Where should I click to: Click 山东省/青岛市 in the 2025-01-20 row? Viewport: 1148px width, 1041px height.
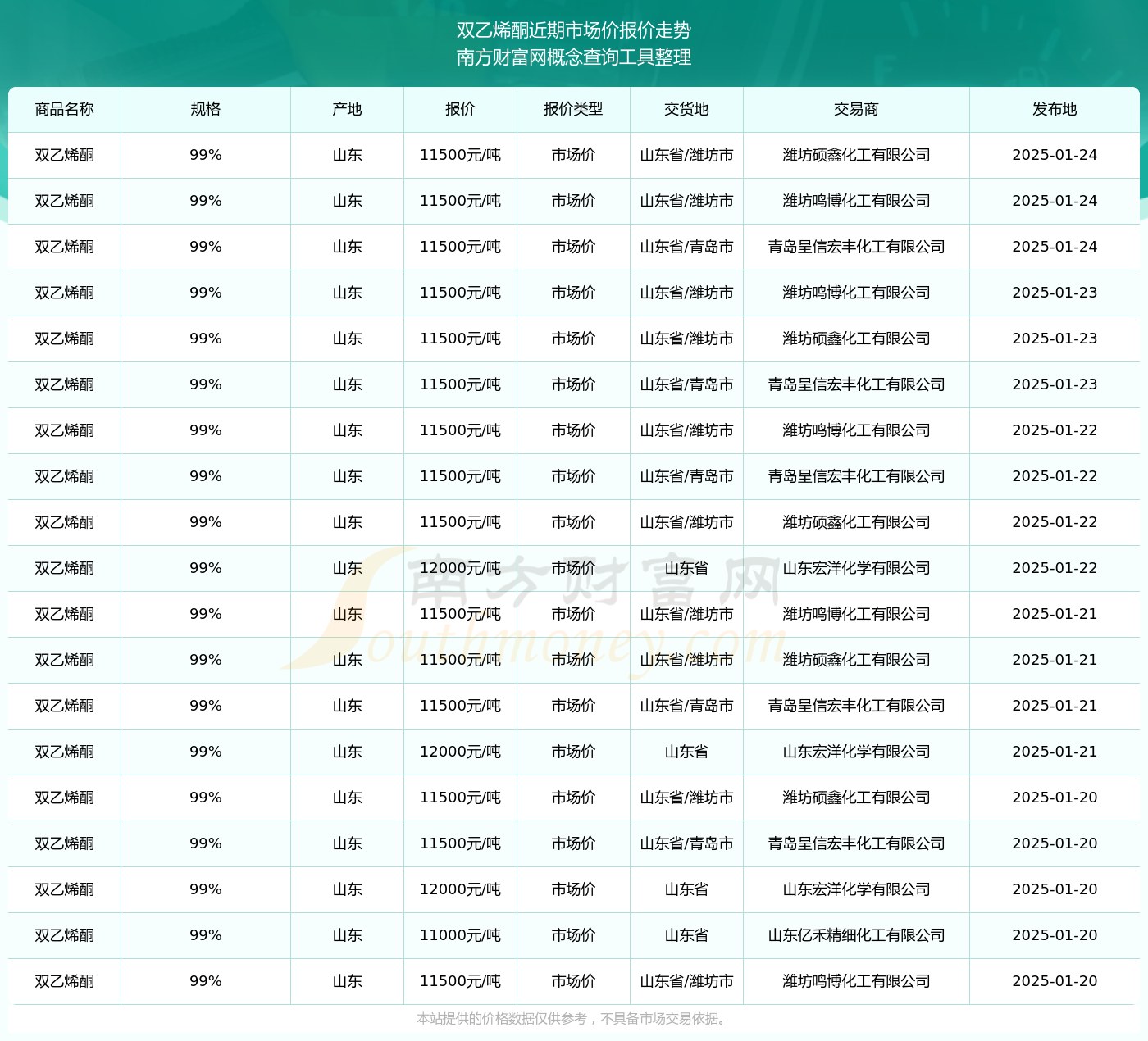click(687, 843)
